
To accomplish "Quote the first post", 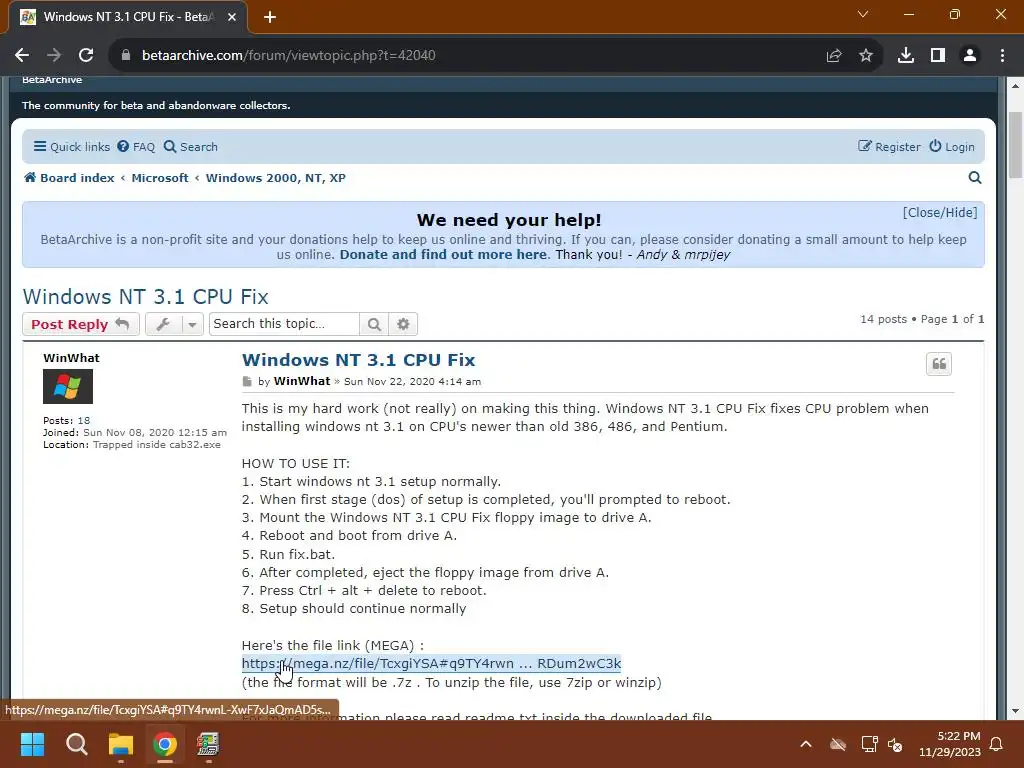I will pyautogui.click(x=938, y=364).
